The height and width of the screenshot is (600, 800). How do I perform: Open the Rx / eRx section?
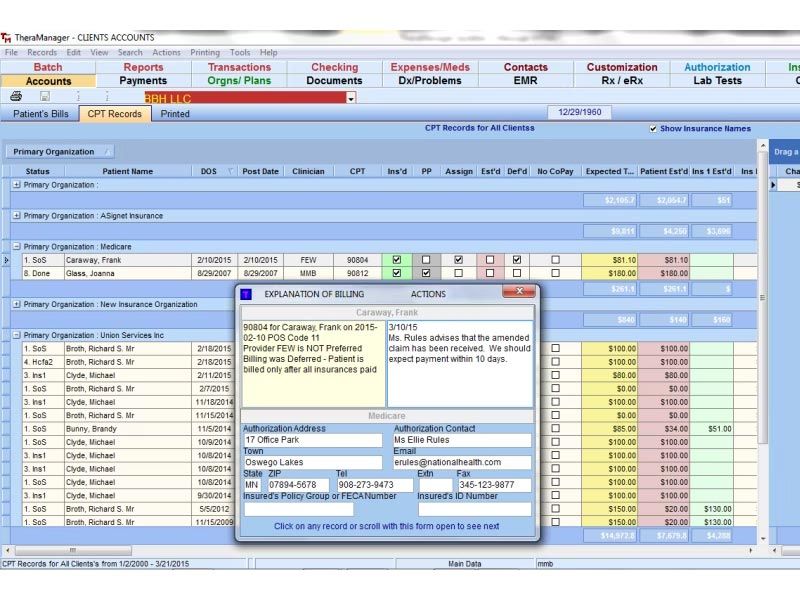[x=622, y=81]
